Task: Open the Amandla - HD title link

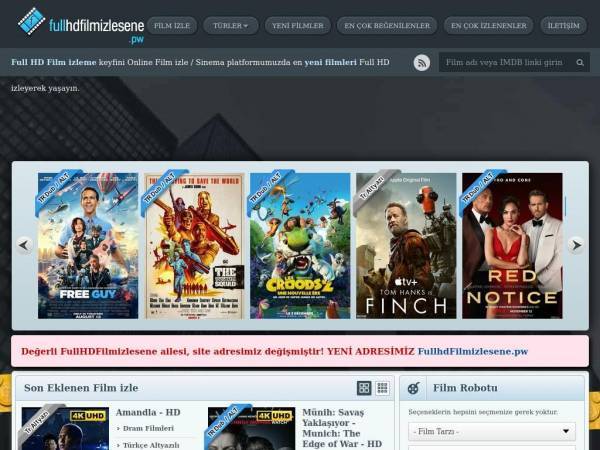Action: [148, 412]
